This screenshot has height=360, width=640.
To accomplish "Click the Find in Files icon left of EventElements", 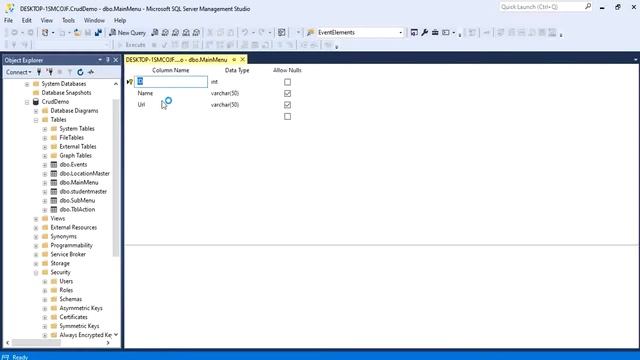I will (311, 33).
